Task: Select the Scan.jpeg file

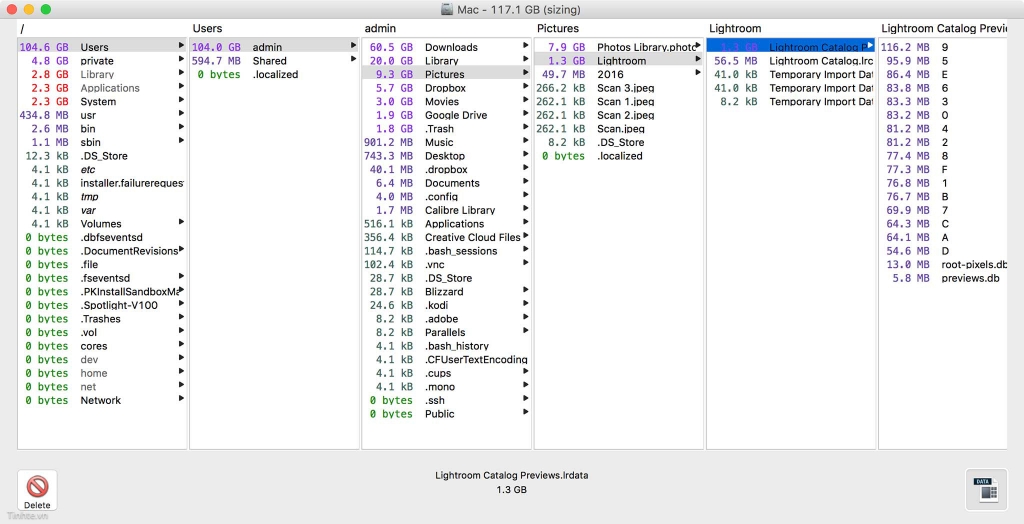Action: click(x=619, y=129)
